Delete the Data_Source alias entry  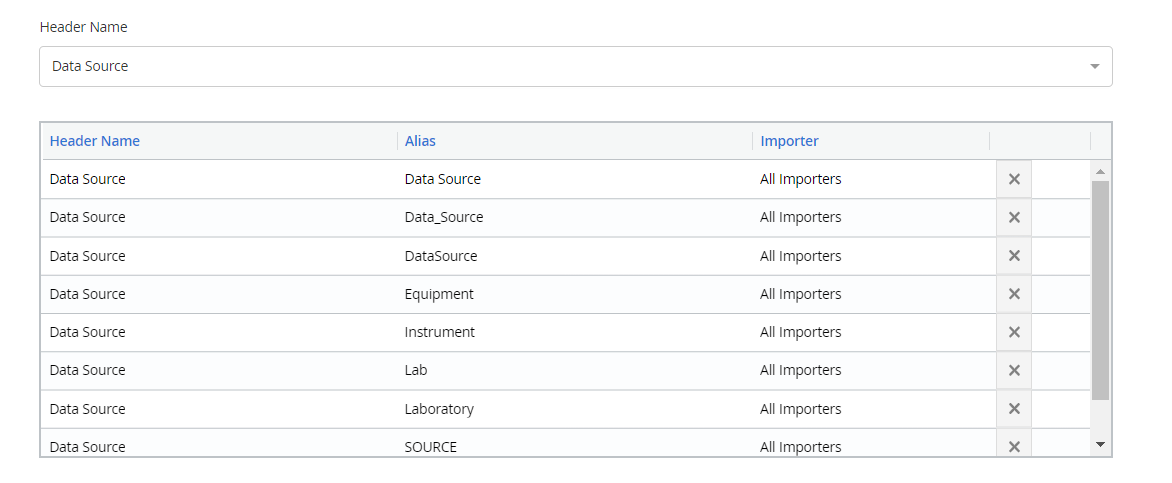[x=1014, y=217]
